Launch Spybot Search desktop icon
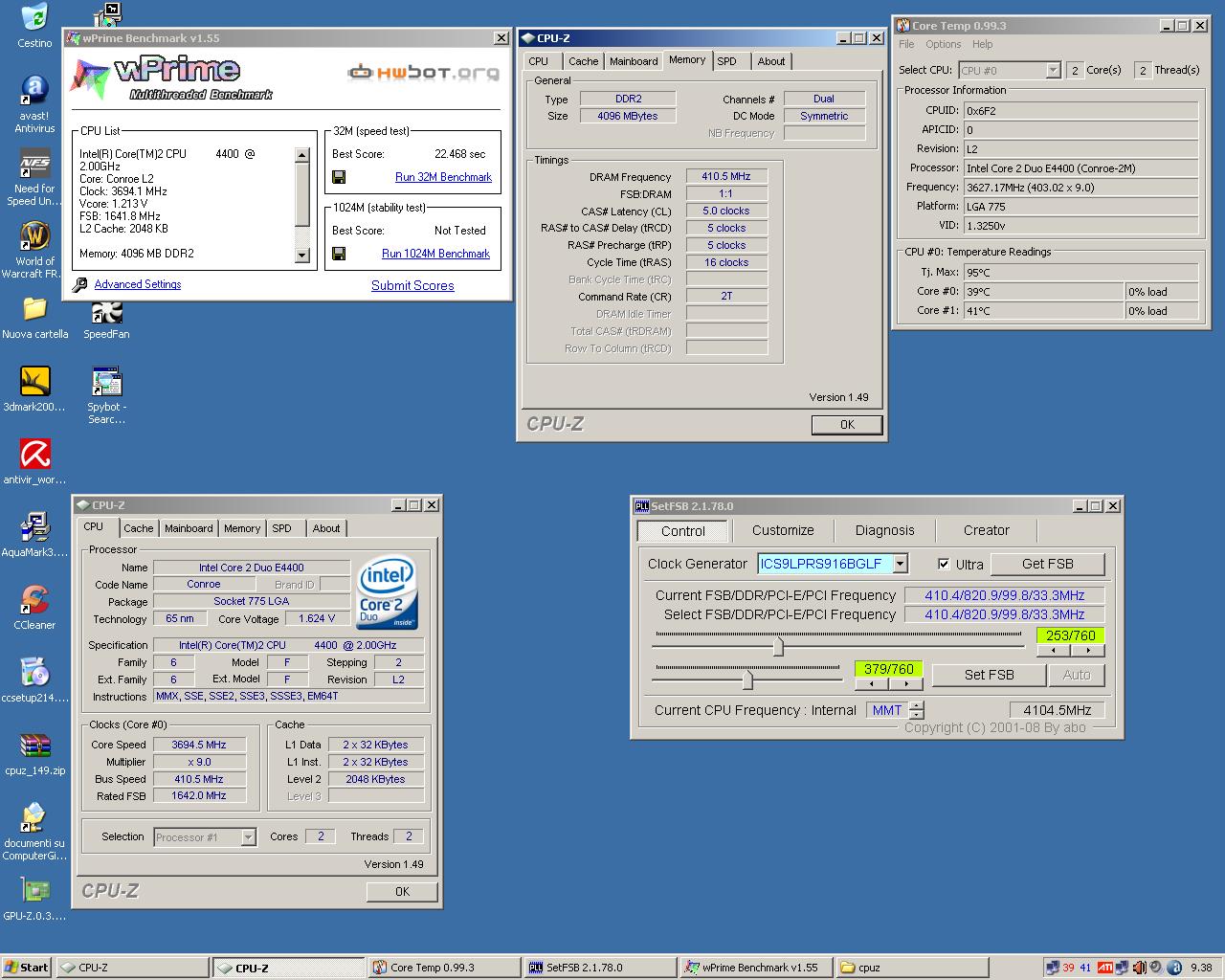The width and height of the screenshot is (1225, 980). [106, 396]
